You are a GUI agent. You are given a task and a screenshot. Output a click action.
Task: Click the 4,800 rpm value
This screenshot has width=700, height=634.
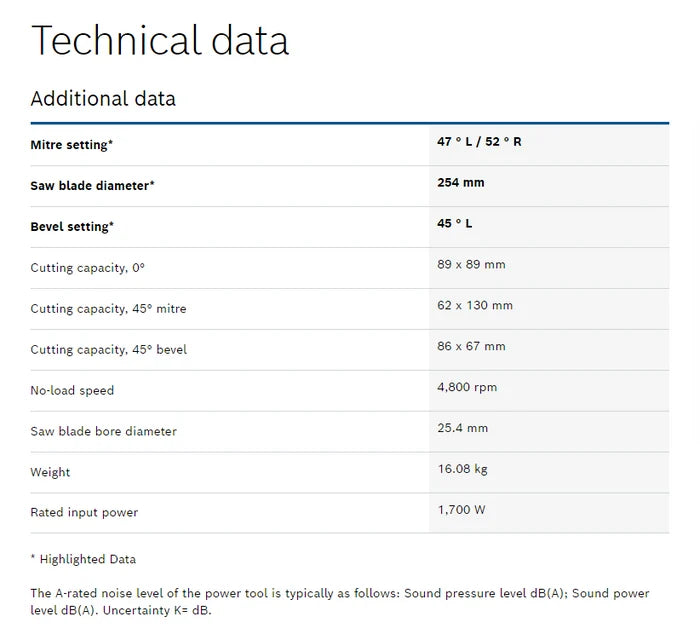coord(467,387)
